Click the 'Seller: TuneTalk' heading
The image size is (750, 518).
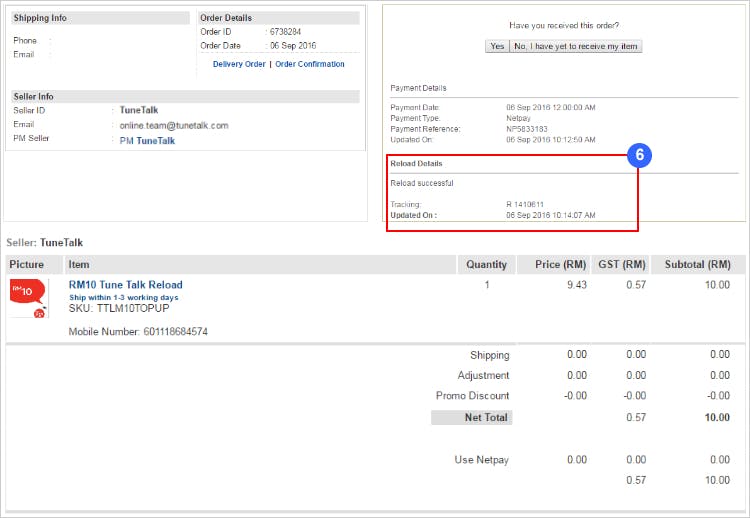point(44,242)
